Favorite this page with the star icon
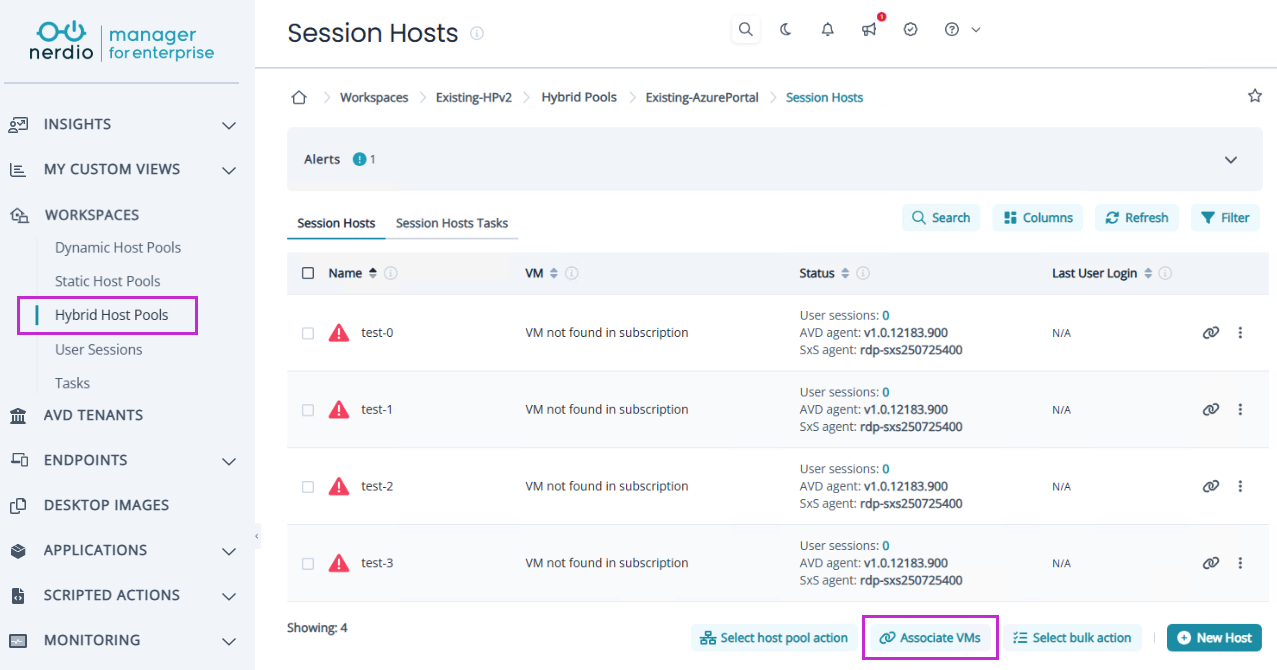The image size is (1277, 670). [1254, 96]
